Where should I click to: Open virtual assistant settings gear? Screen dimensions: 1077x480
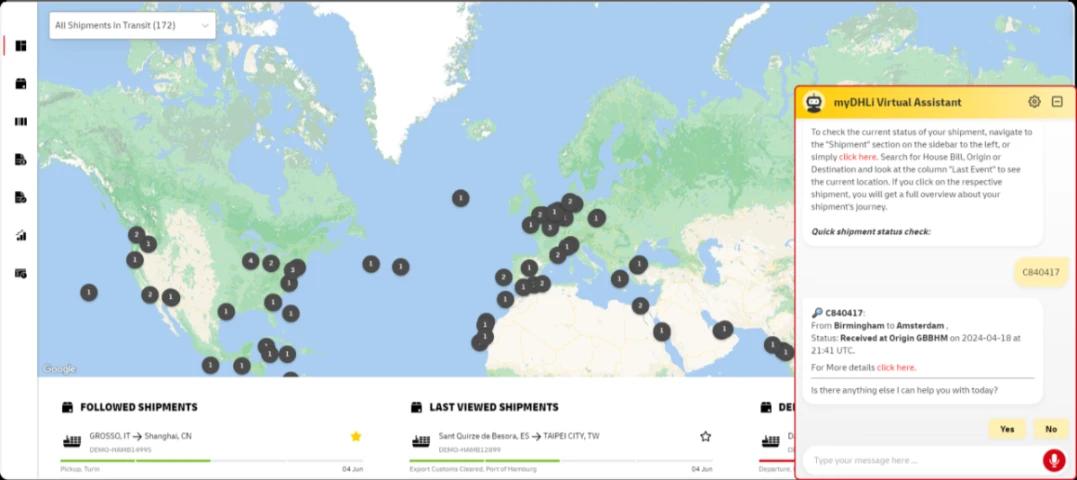(1034, 102)
